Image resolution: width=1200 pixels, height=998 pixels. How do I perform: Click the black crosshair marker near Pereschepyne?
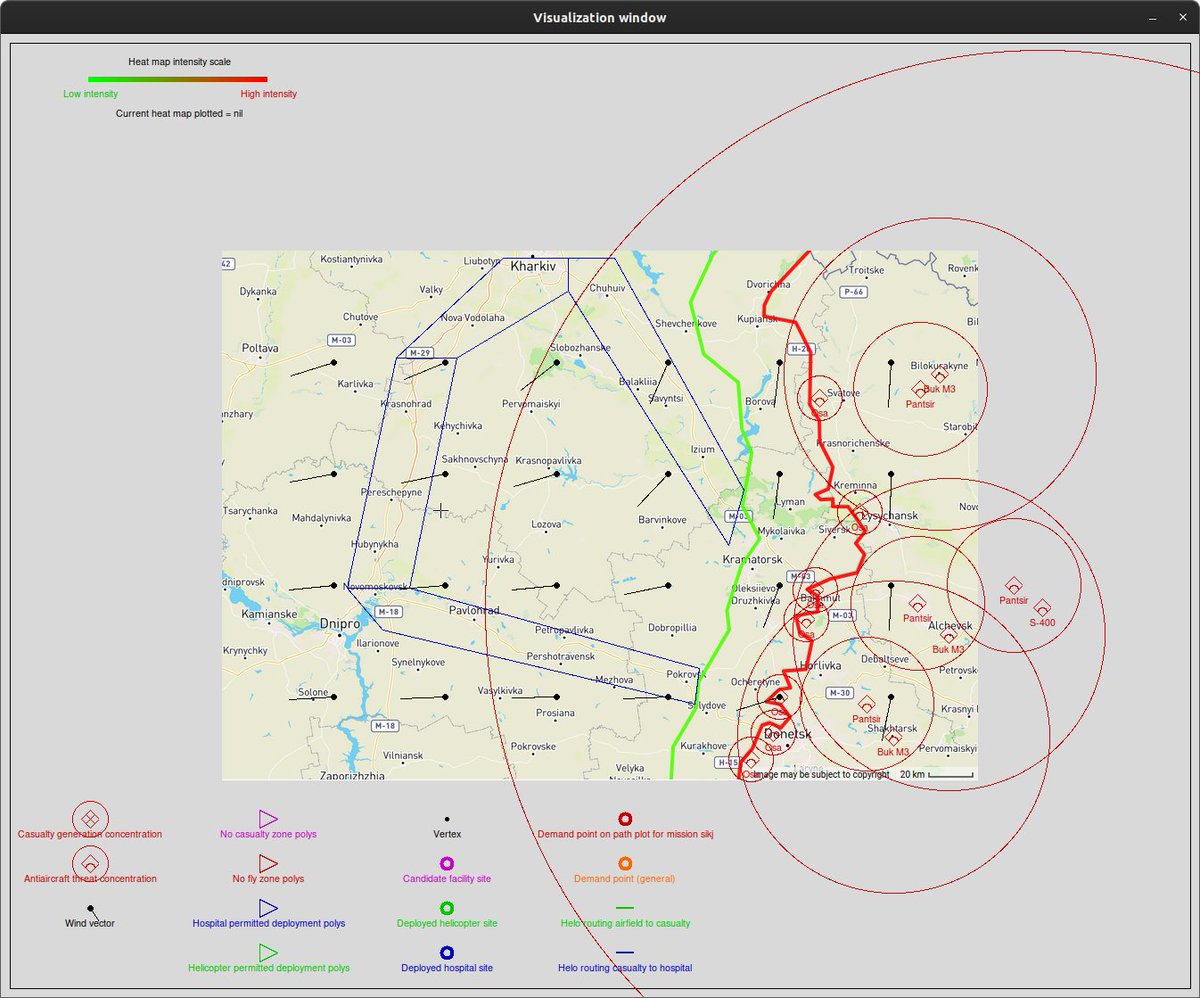440,510
